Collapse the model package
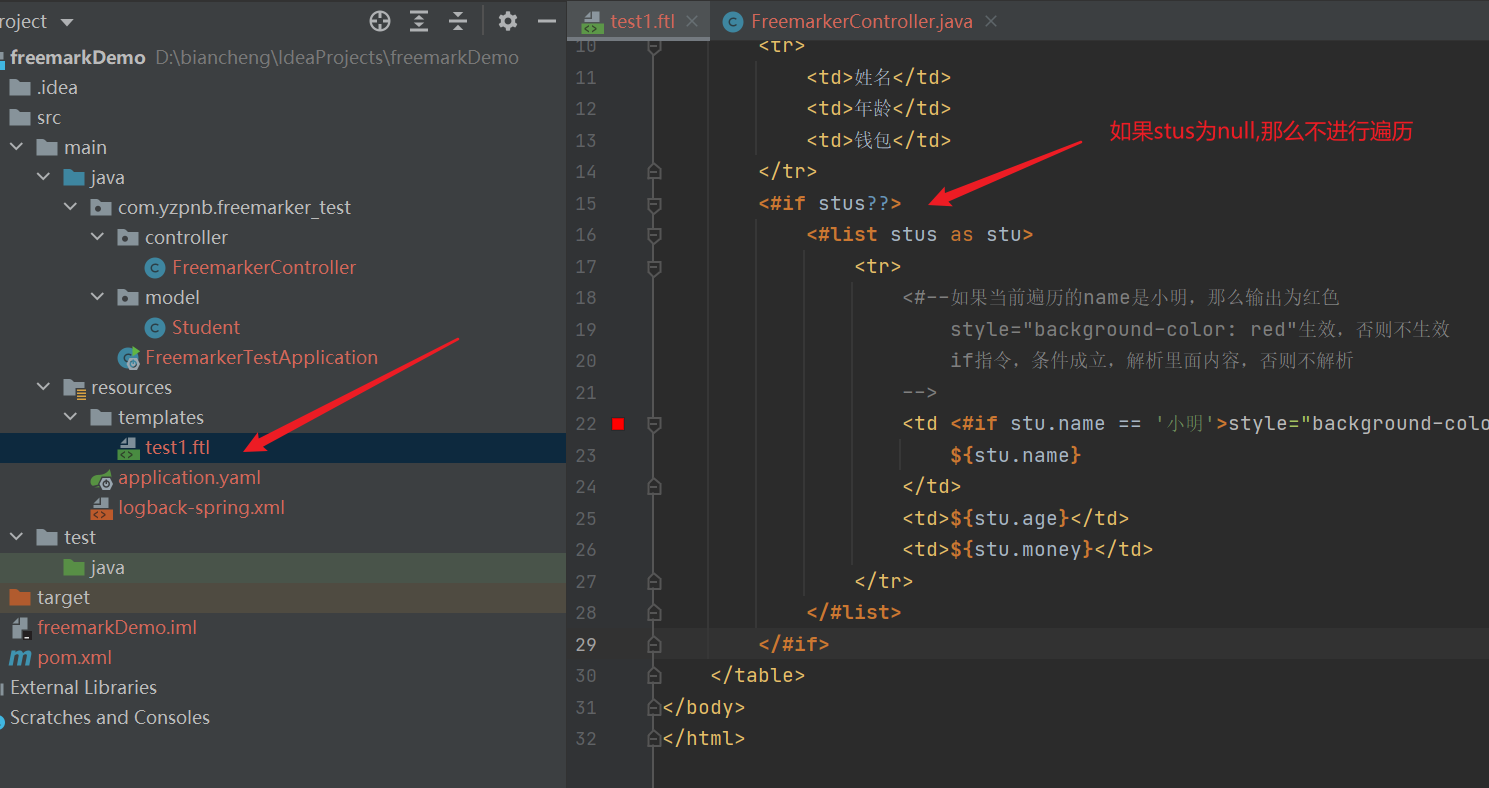Image resolution: width=1489 pixels, height=788 pixels. [x=97, y=297]
